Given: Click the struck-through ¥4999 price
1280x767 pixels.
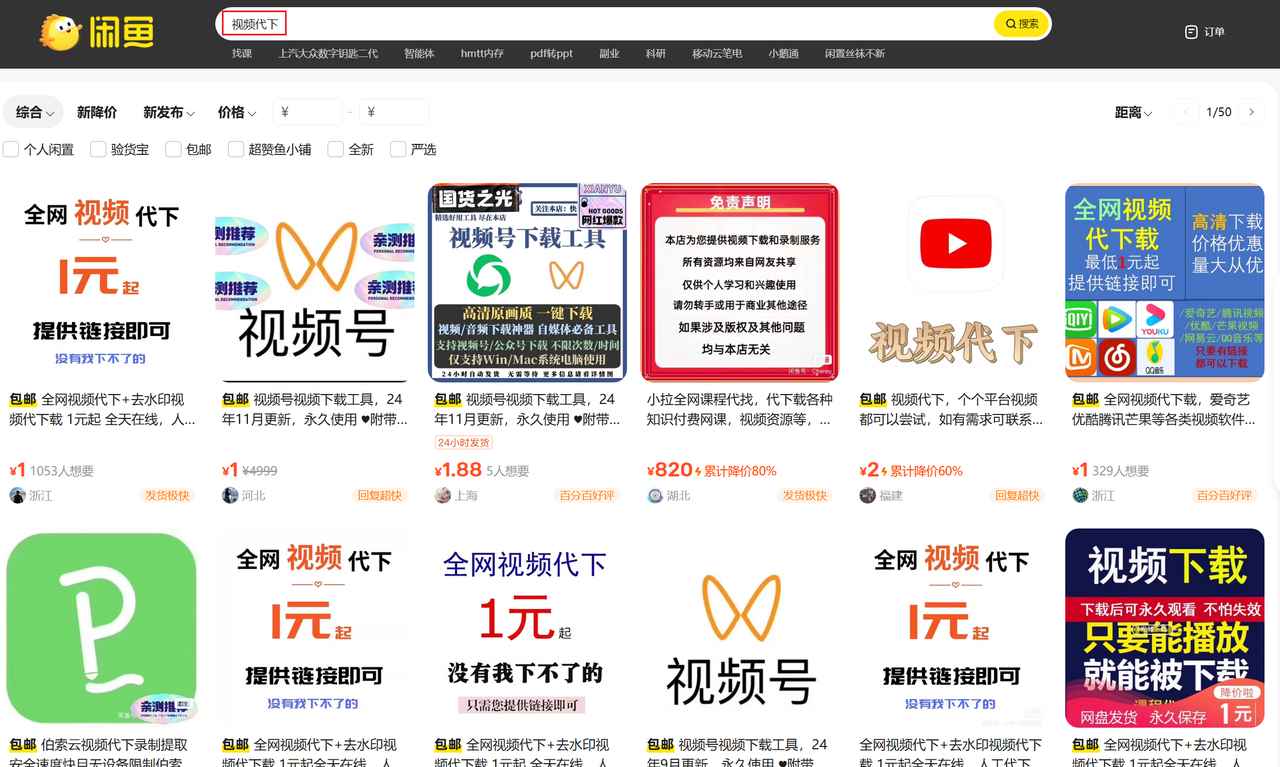Looking at the screenshot, I should click(x=260, y=470).
